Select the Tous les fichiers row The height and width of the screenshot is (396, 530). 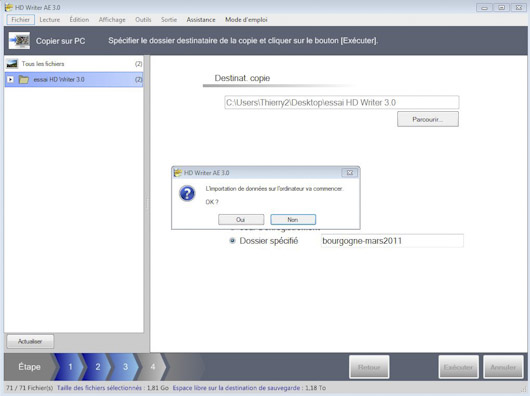pyautogui.click(x=74, y=64)
